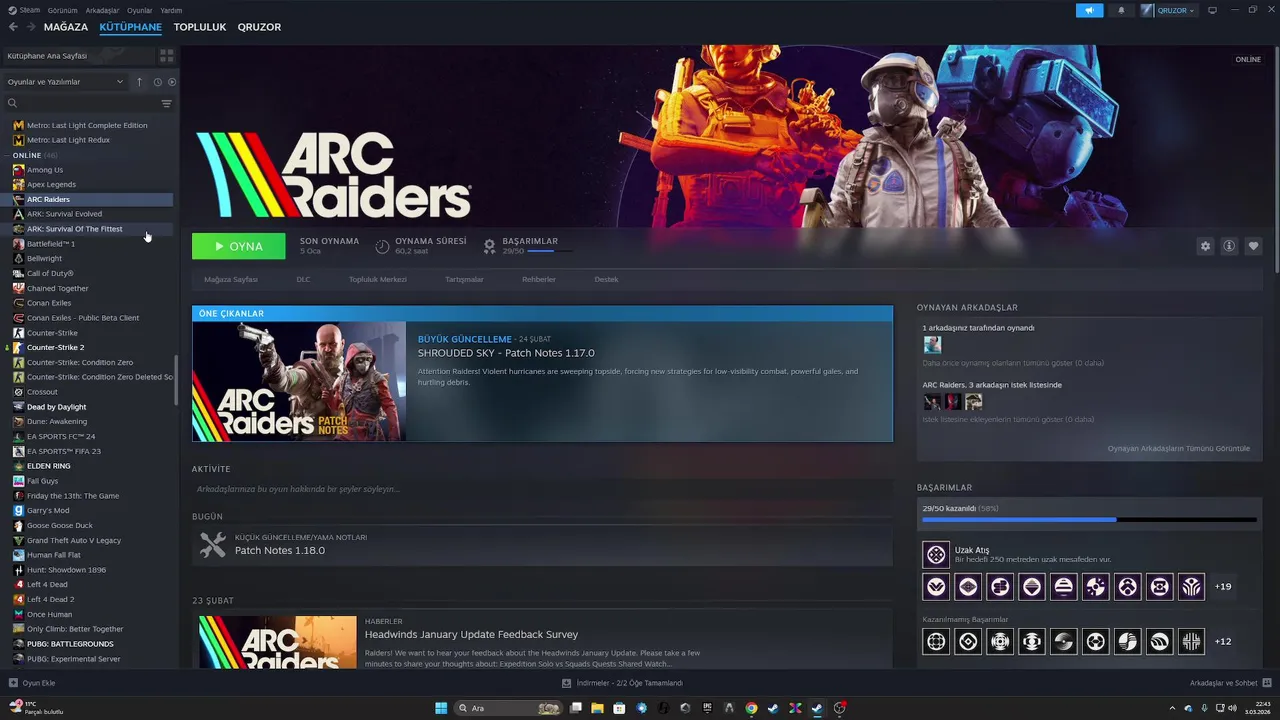Viewport: 1280px width, 720px height.
Task: Open the announcements megaphone button
Action: point(1089,10)
